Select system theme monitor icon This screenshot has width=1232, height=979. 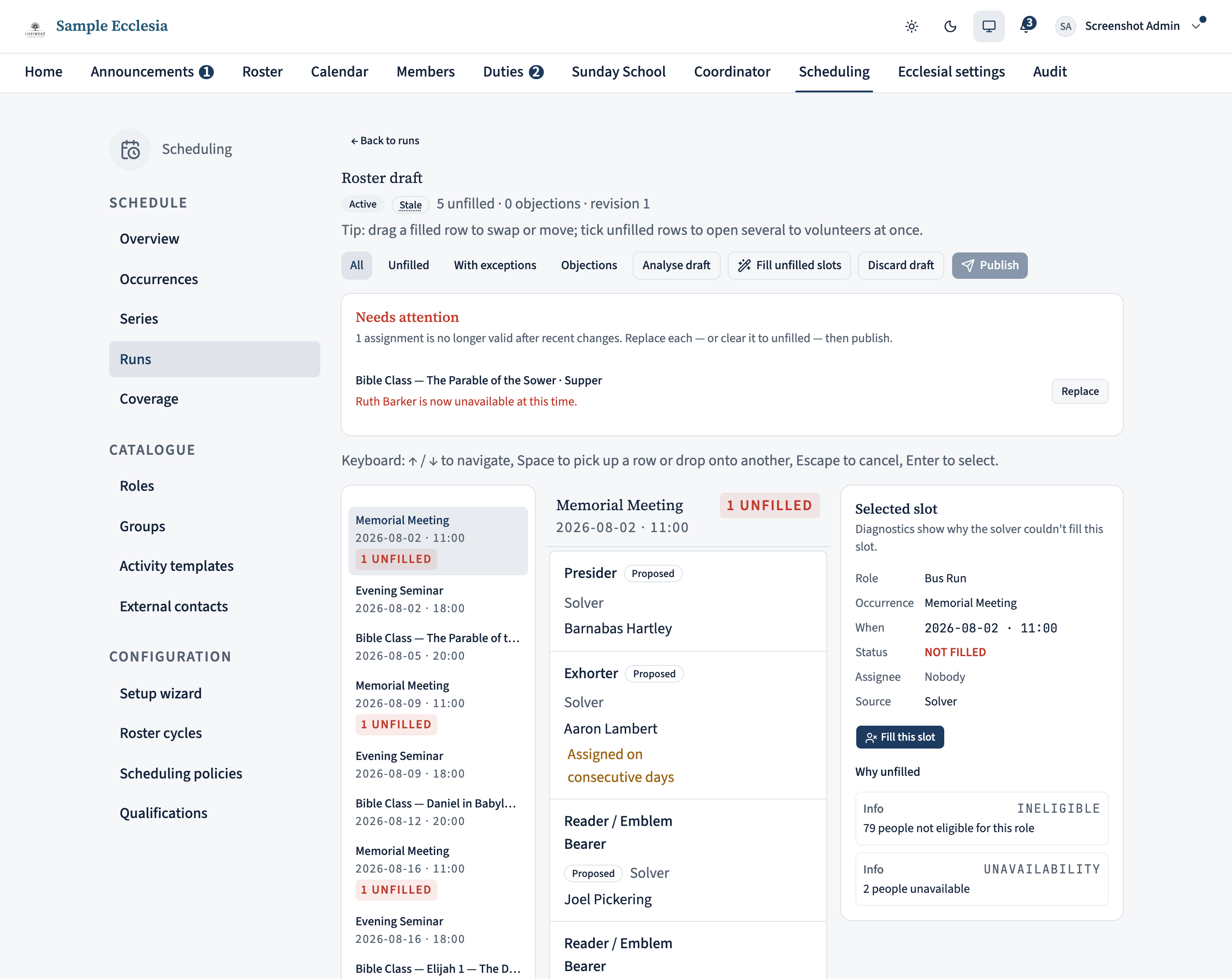989,26
